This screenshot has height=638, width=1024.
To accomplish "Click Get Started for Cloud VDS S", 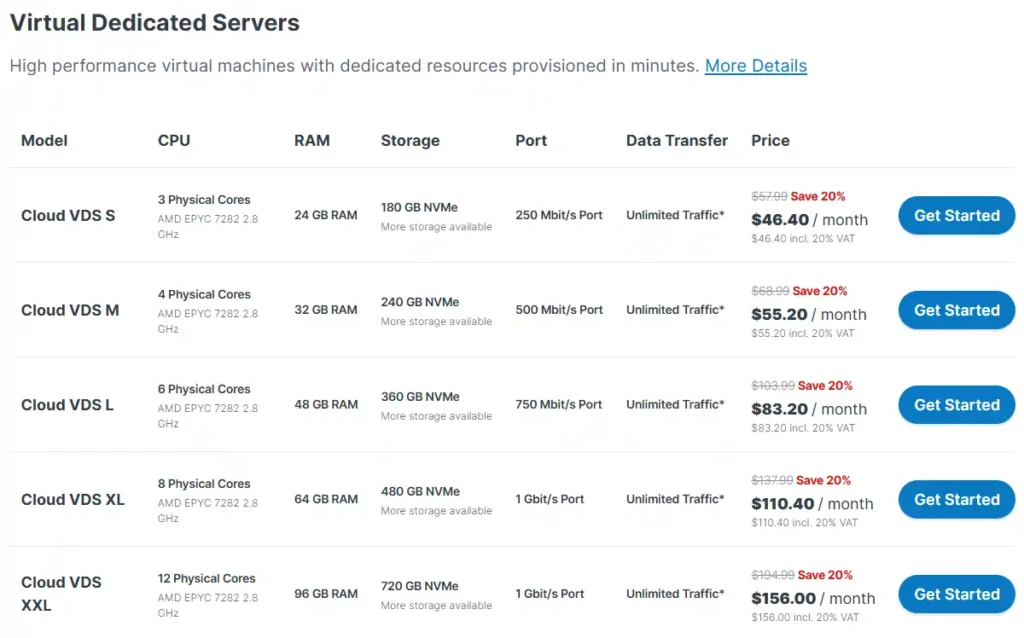I will pos(955,215).
